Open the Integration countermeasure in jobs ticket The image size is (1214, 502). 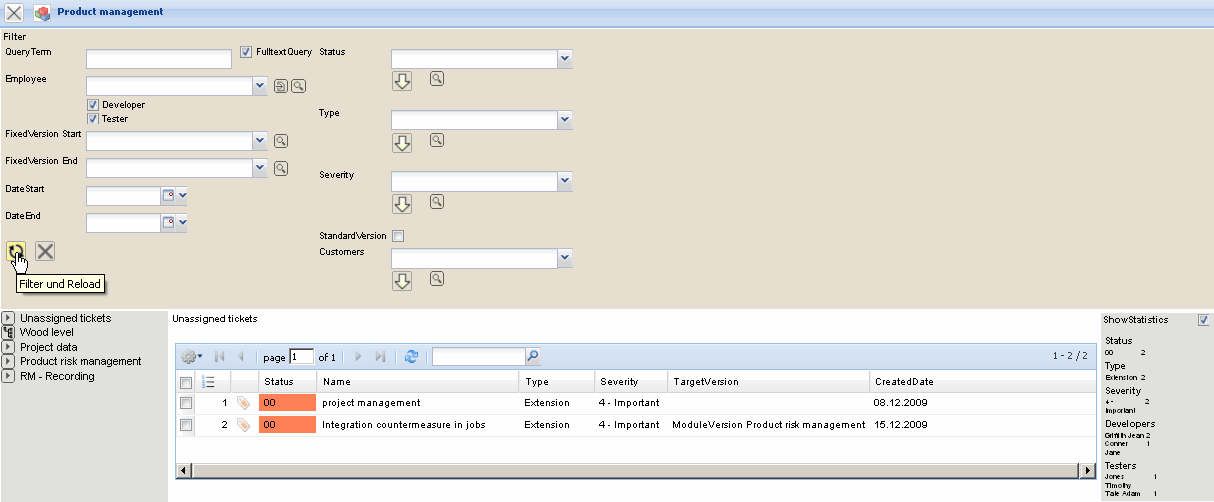[403, 425]
